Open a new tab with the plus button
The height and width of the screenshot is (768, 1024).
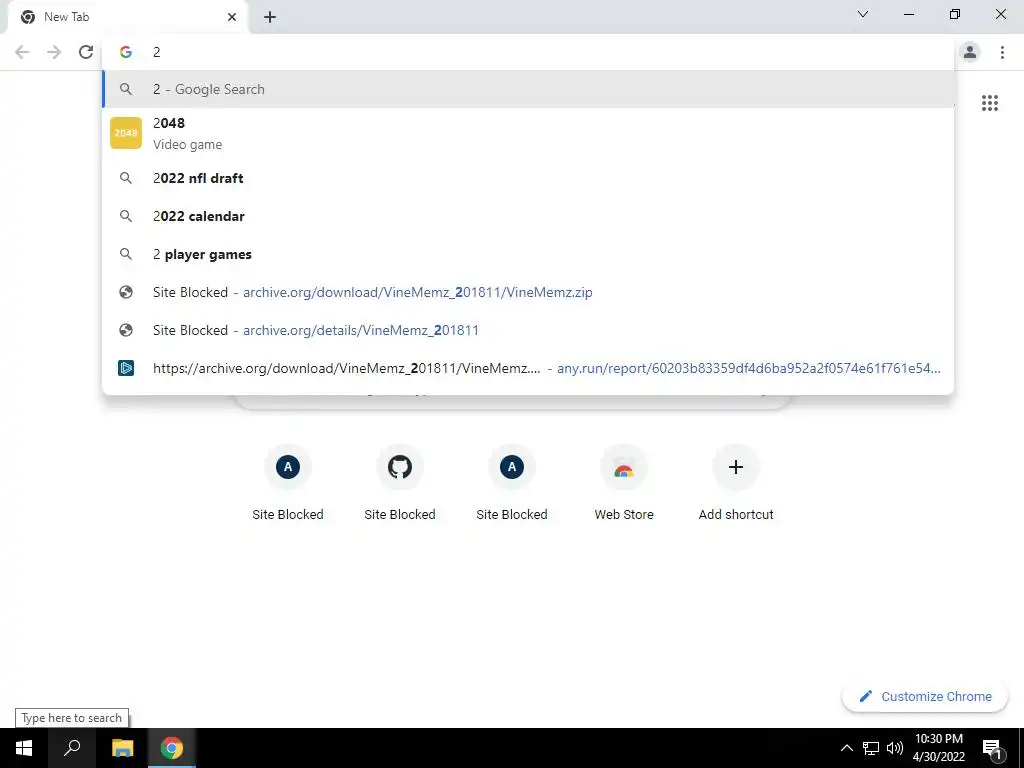click(x=270, y=17)
